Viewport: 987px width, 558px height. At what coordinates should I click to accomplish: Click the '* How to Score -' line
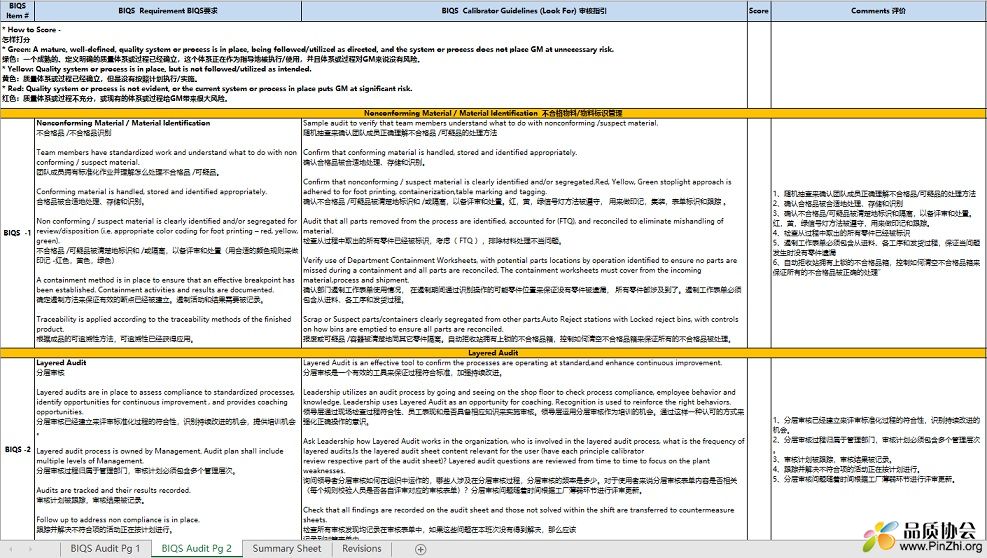point(31,30)
